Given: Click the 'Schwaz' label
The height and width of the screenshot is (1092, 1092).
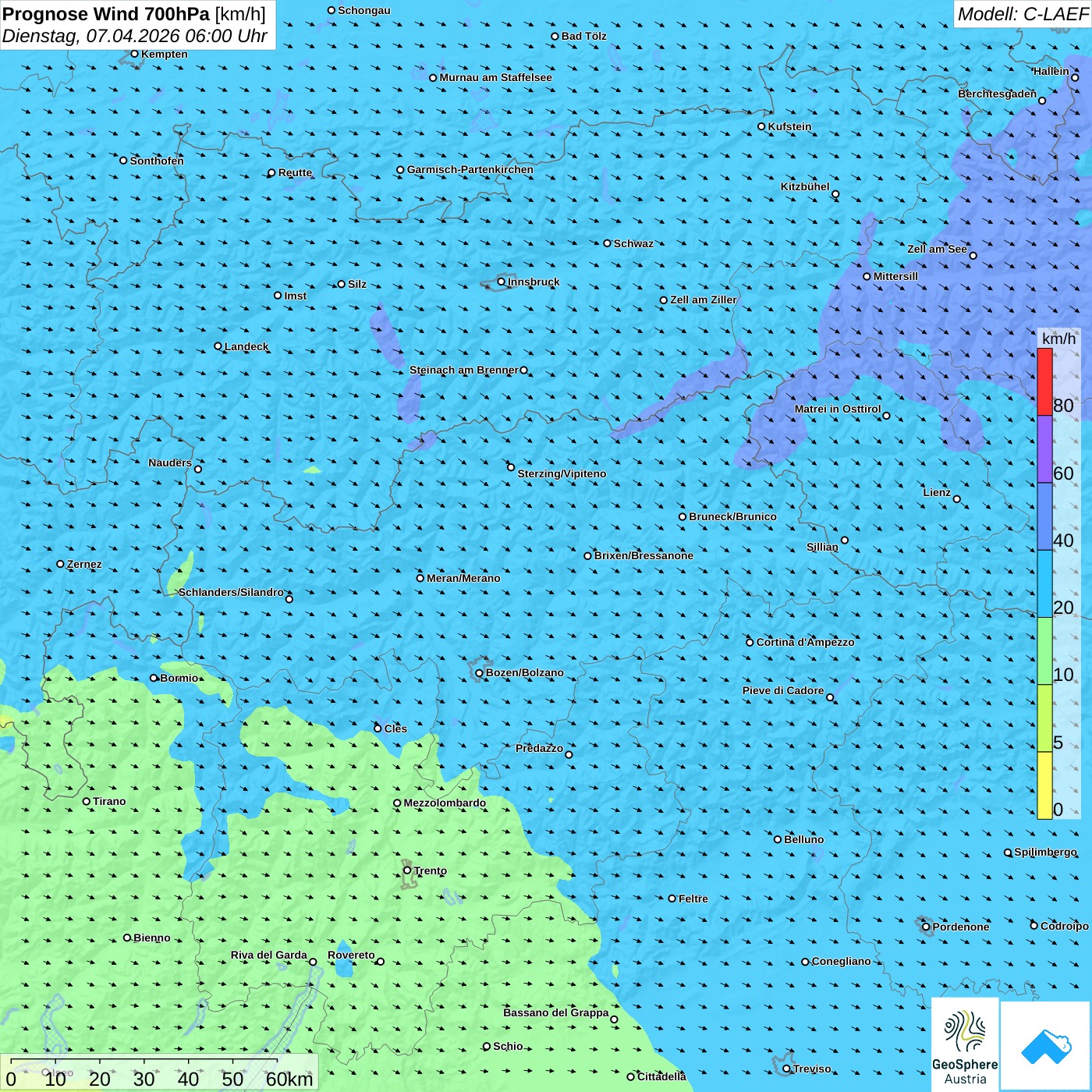Looking at the screenshot, I should click(x=633, y=243).
